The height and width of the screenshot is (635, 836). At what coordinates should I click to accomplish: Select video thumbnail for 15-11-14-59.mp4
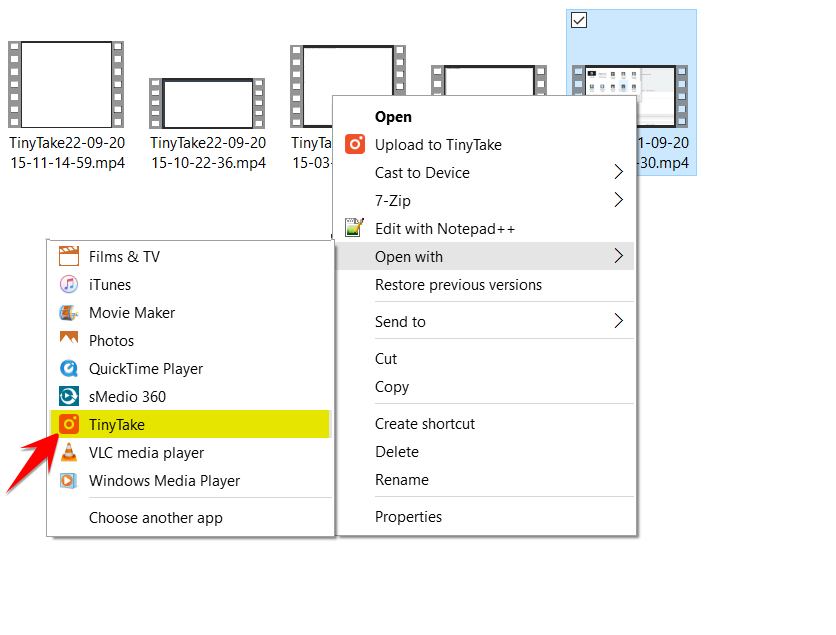pyautogui.click(x=66, y=85)
